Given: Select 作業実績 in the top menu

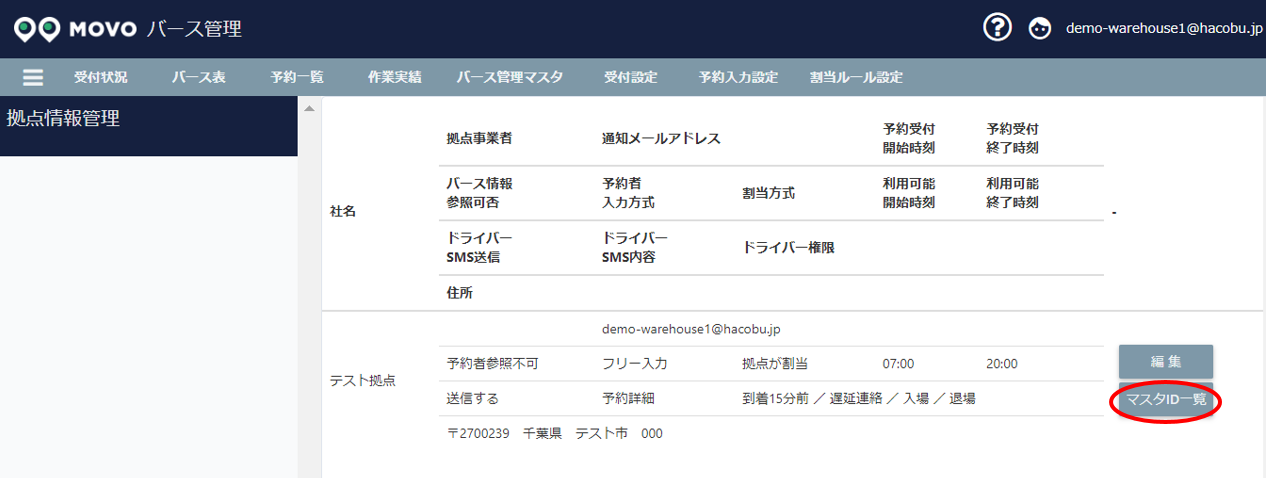Looking at the screenshot, I should click(x=394, y=78).
